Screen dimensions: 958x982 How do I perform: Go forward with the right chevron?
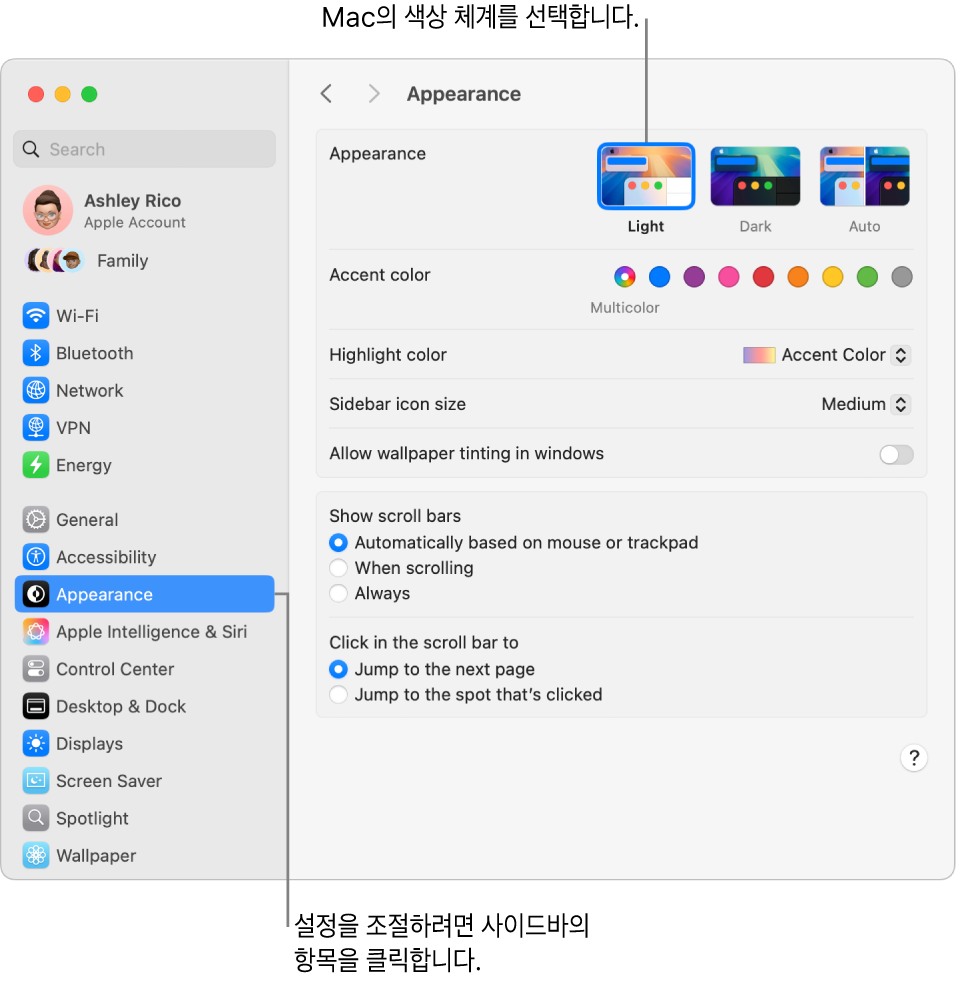tap(374, 94)
